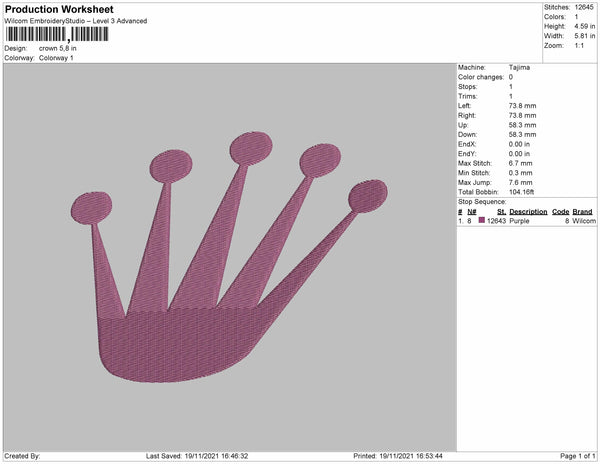Click the "Trims:" label
Screen dimensions: 600x464
468,96
